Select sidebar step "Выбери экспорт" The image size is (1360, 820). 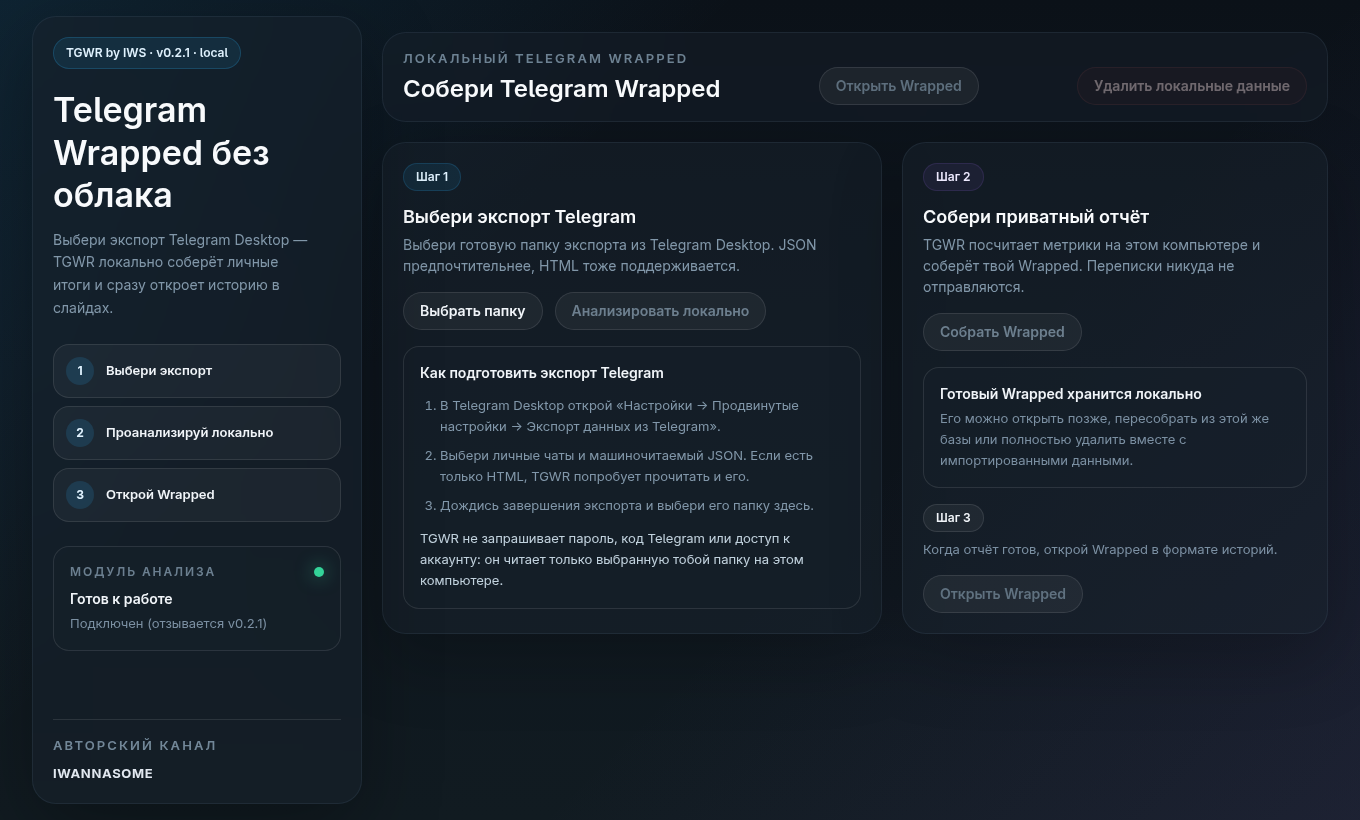coord(197,371)
